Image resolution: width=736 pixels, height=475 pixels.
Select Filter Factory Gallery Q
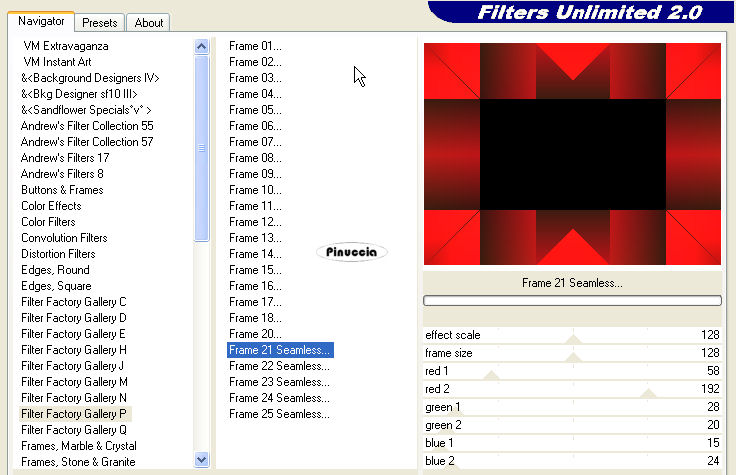[74, 430]
